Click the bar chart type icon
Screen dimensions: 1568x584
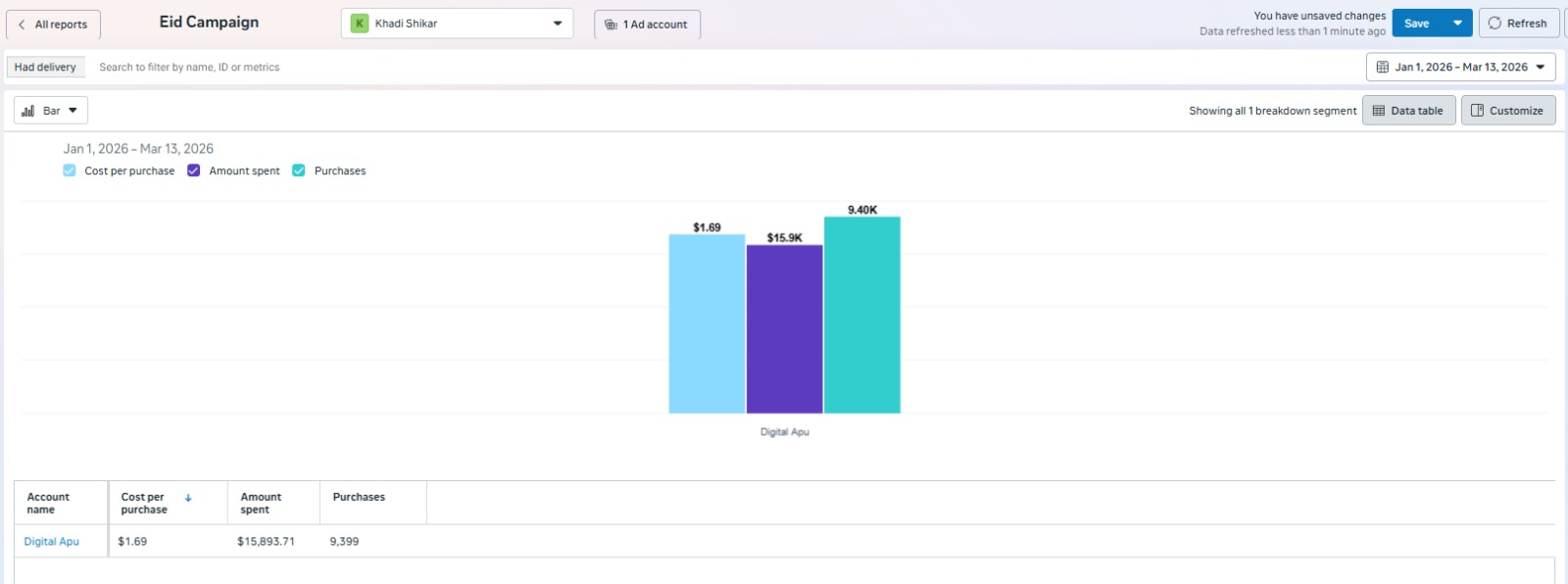[28, 111]
